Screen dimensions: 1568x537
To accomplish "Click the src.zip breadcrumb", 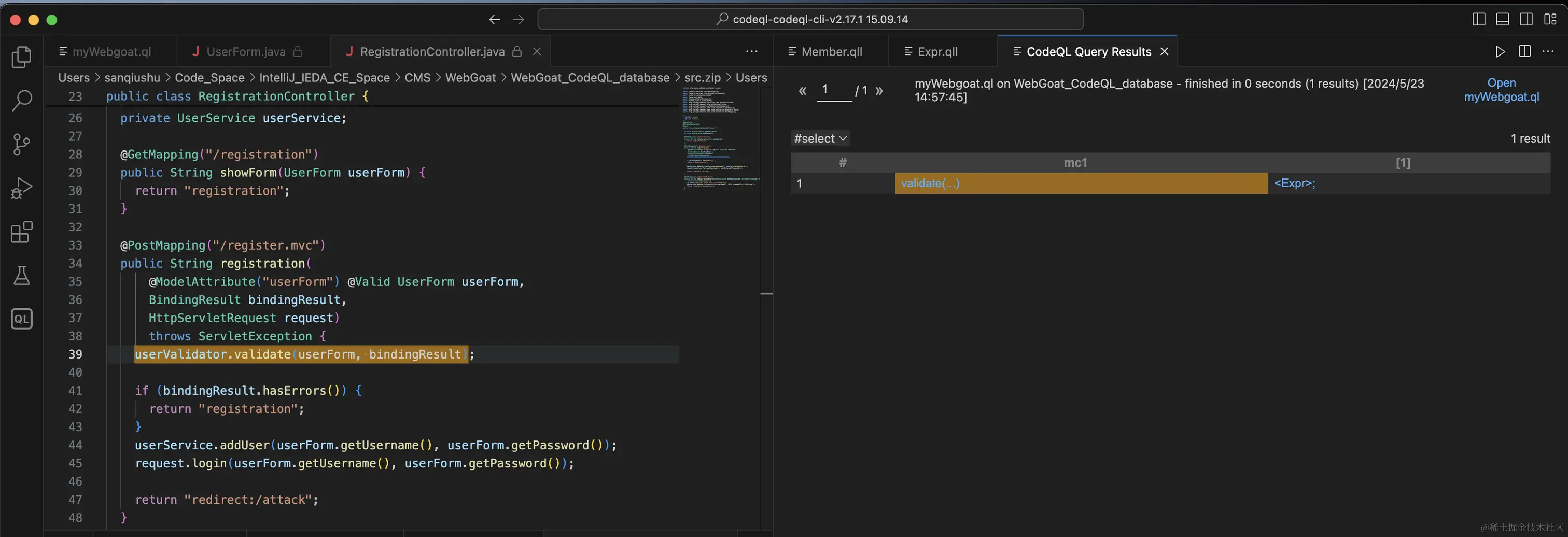I will (703, 78).
